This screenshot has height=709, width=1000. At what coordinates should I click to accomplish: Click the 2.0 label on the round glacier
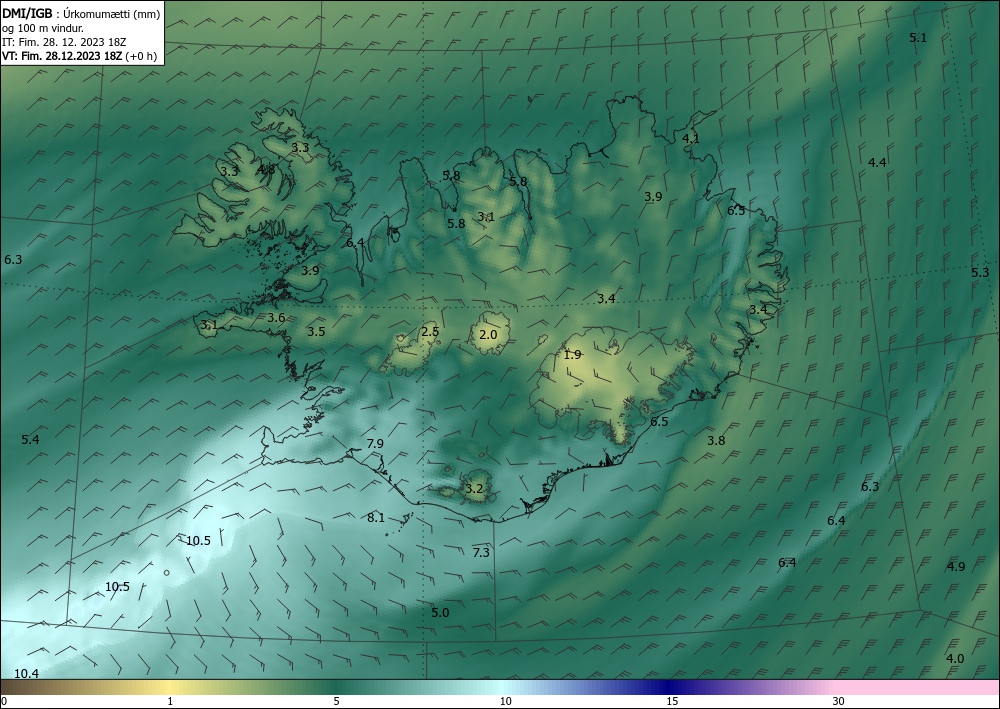(488, 334)
